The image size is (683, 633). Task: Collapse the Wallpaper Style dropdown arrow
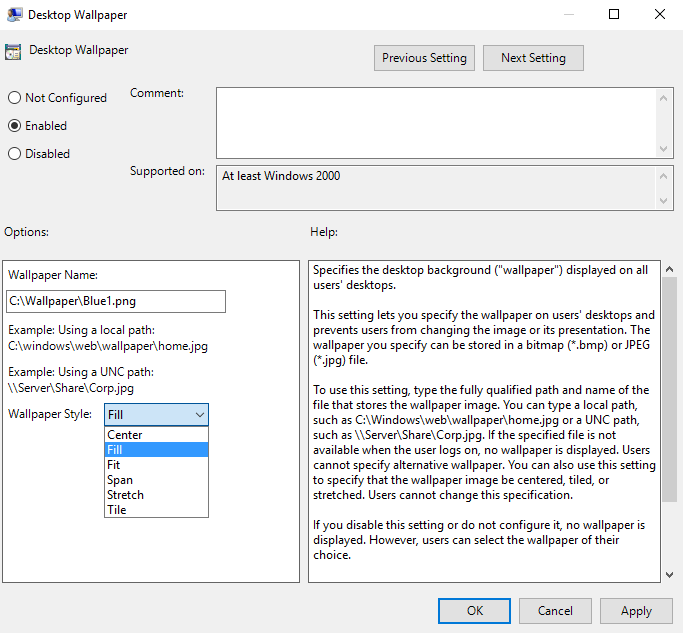(199, 414)
